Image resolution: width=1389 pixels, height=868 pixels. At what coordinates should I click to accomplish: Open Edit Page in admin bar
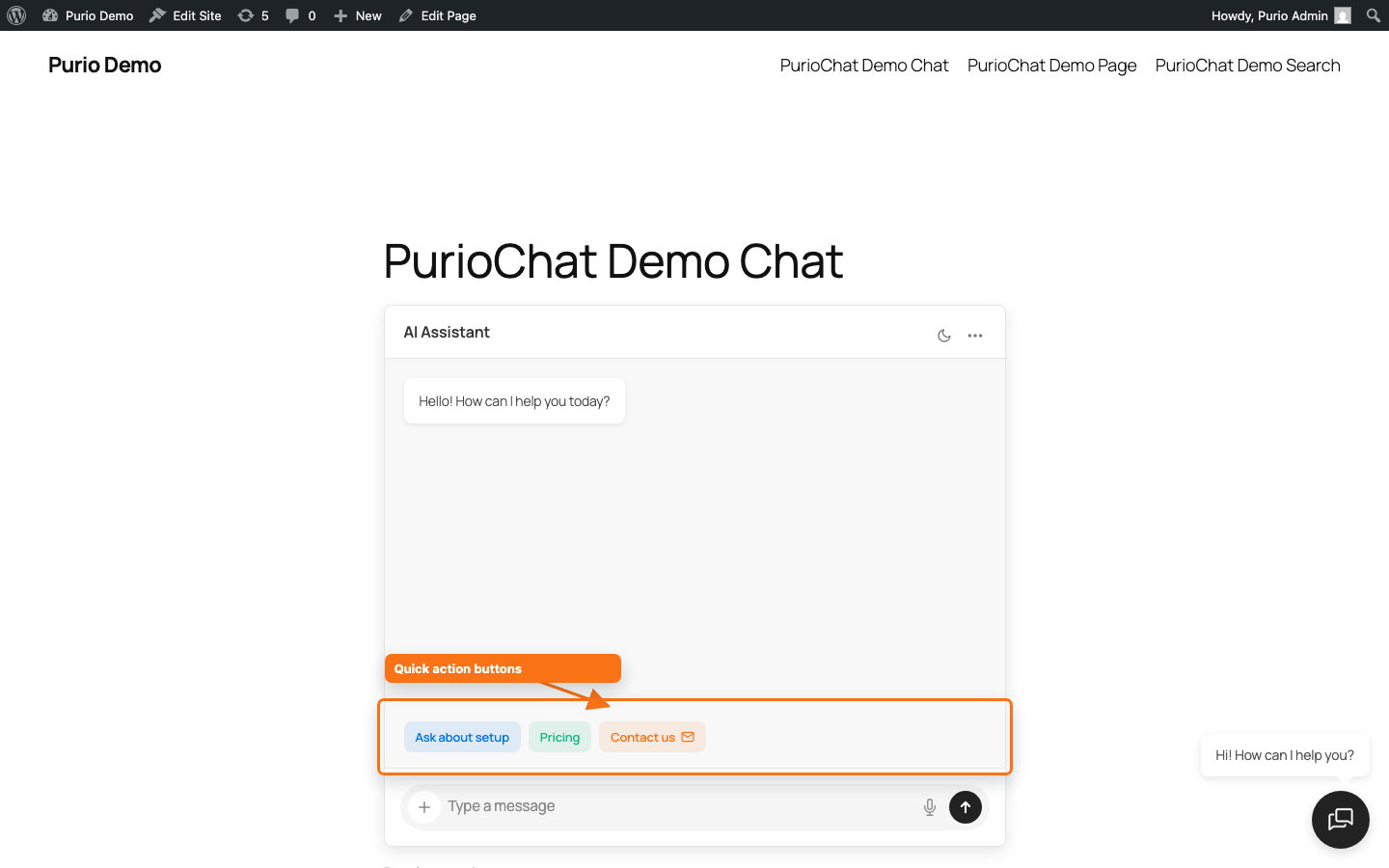coord(437,15)
